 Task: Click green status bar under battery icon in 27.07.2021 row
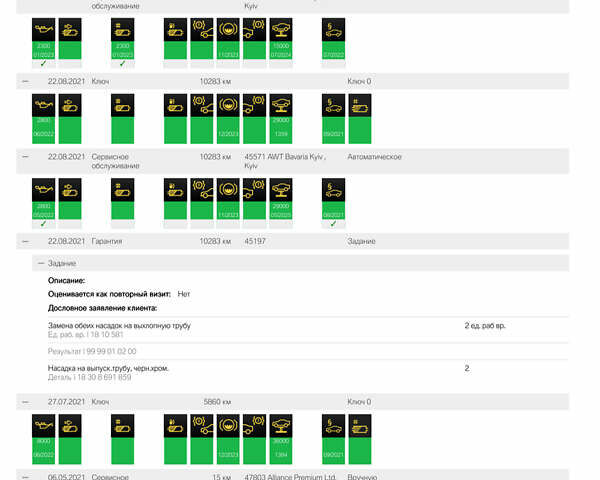[359, 446]
